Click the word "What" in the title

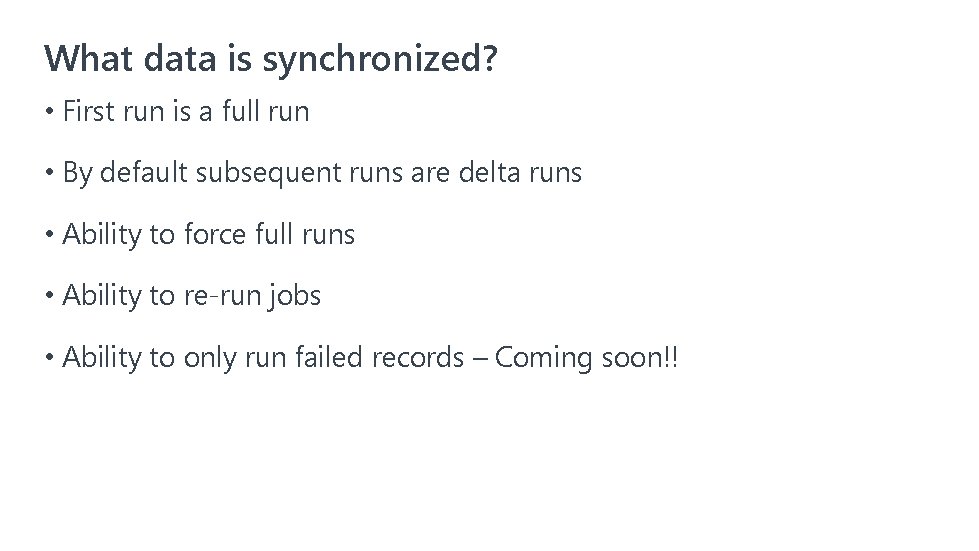[89, 59]
